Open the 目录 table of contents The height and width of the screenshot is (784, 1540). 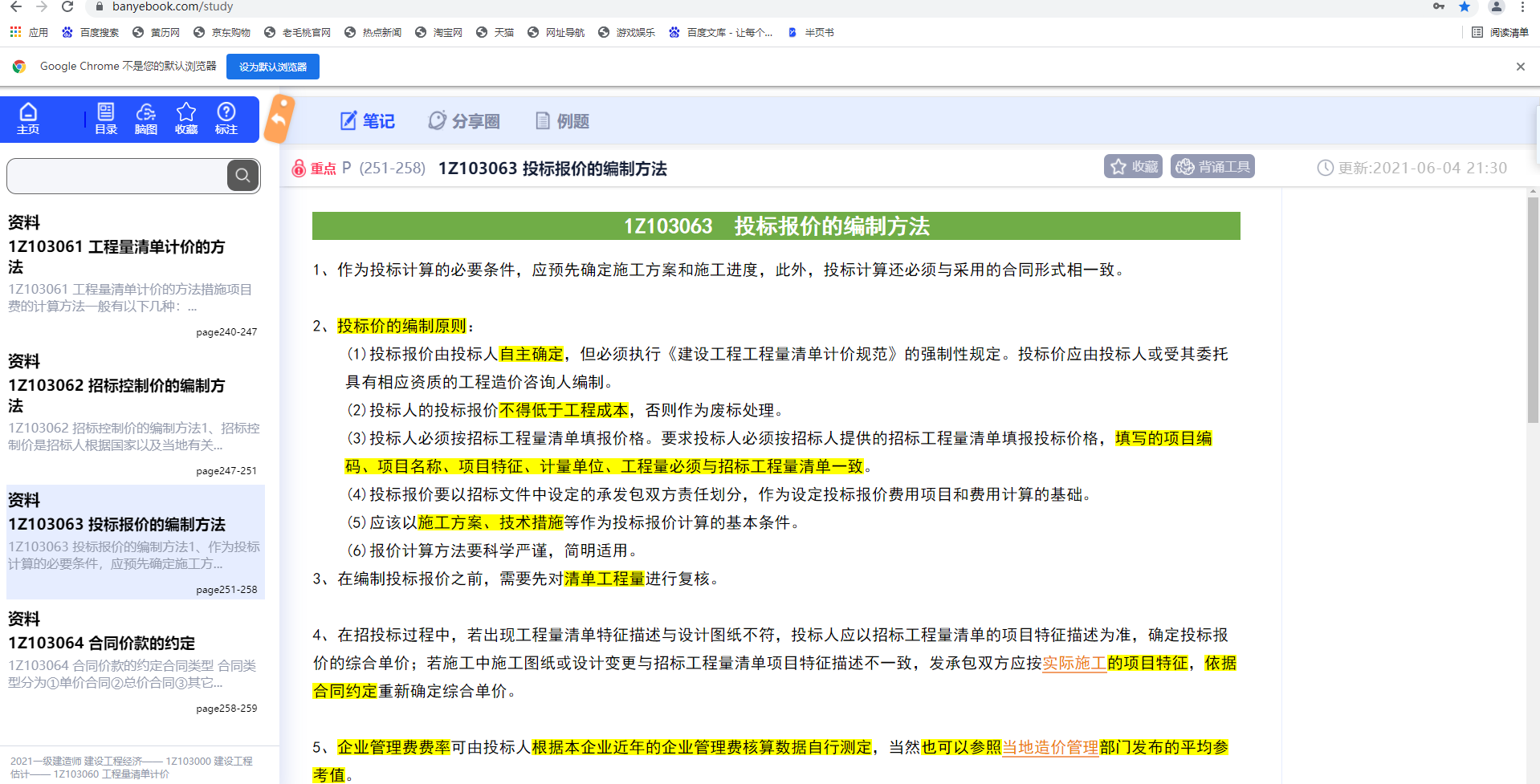pyautogui.click(x=106, y=119)
